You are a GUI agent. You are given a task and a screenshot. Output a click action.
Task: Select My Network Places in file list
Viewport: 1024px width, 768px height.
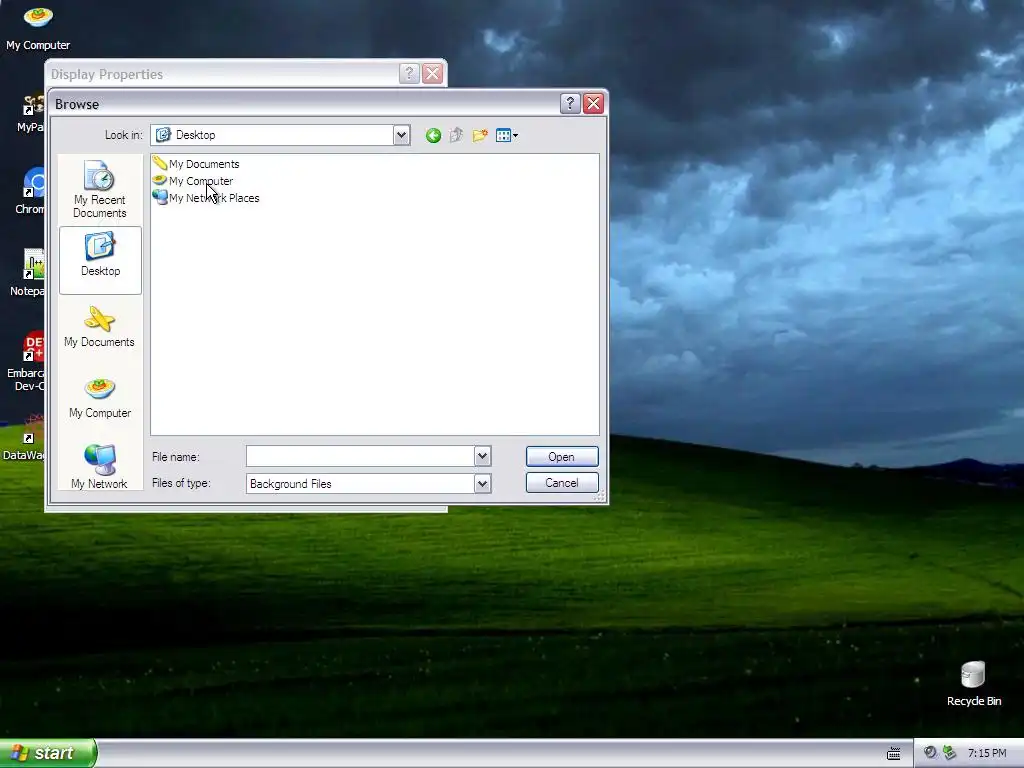(x=206, y=198)
